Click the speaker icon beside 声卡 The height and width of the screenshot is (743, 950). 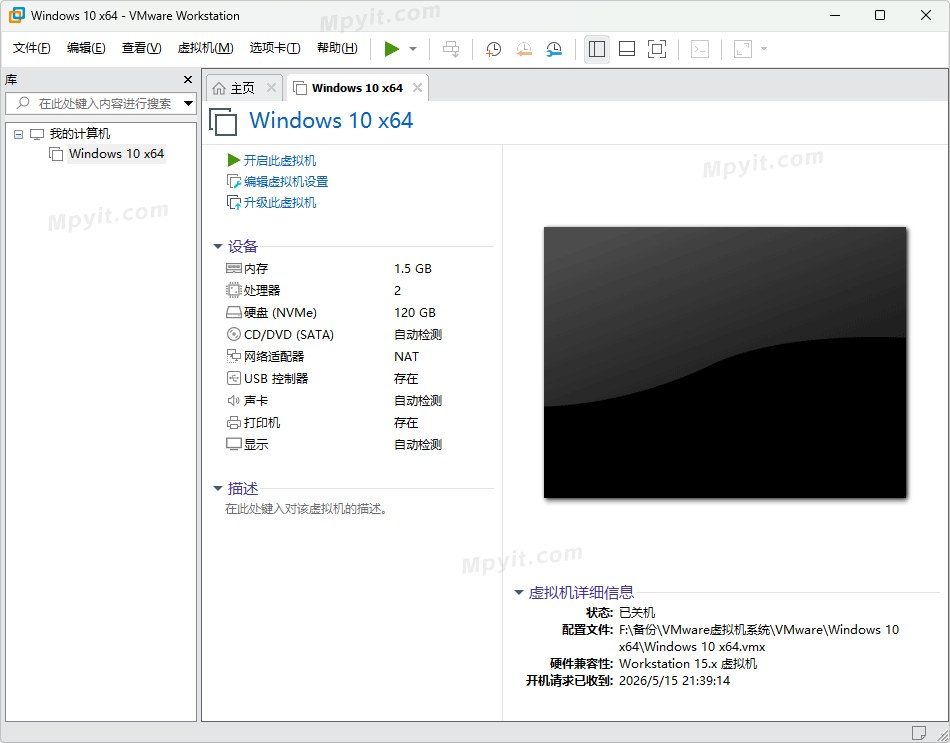[x=234, y=401]
